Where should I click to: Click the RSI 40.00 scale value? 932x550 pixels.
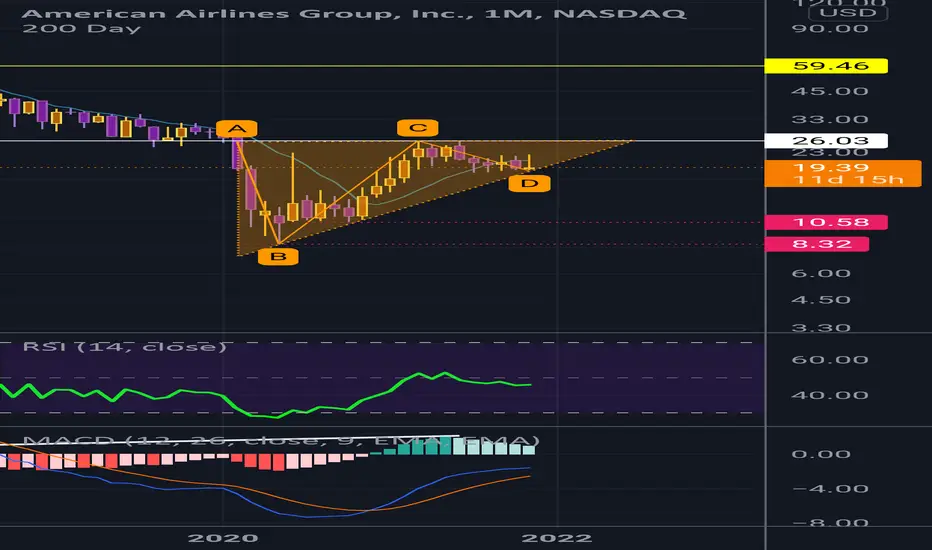pos(830,395)
